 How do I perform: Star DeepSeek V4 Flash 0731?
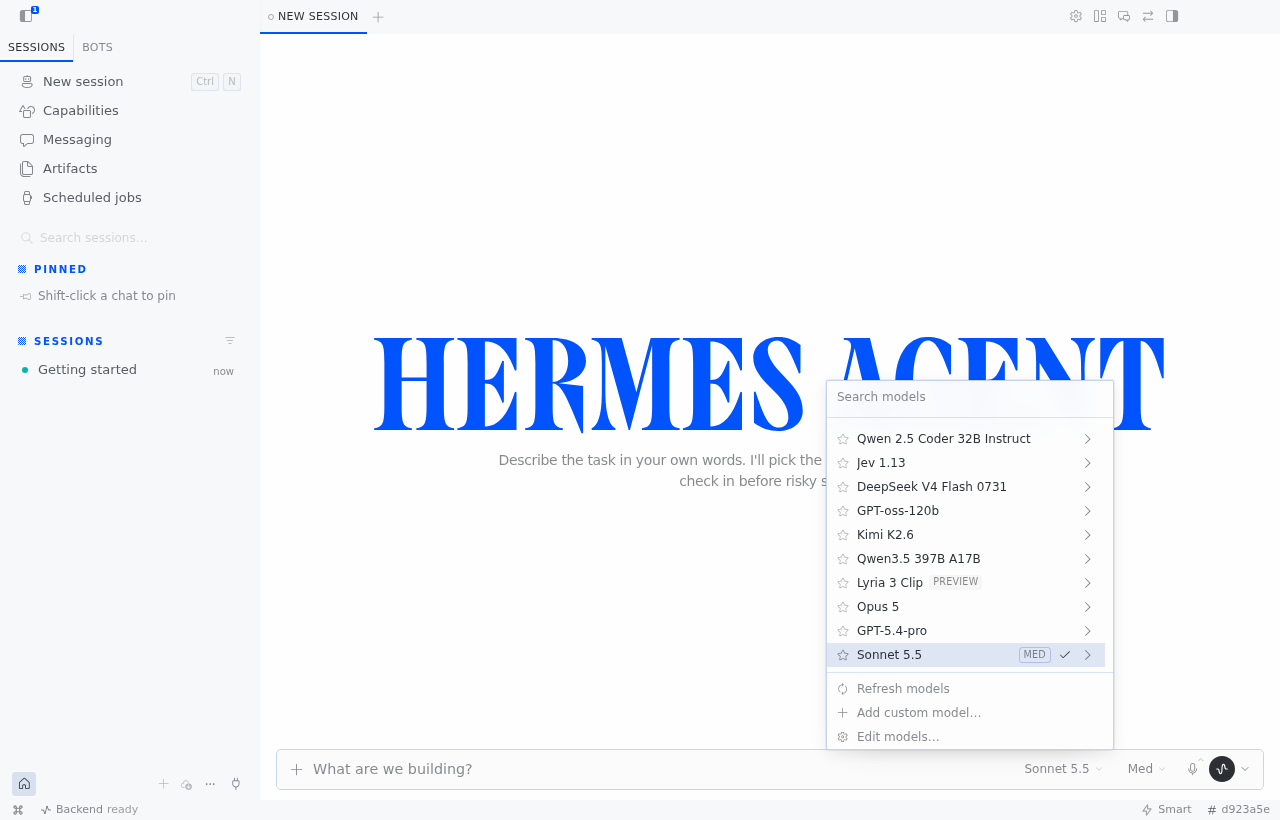[x=843, y=487]
